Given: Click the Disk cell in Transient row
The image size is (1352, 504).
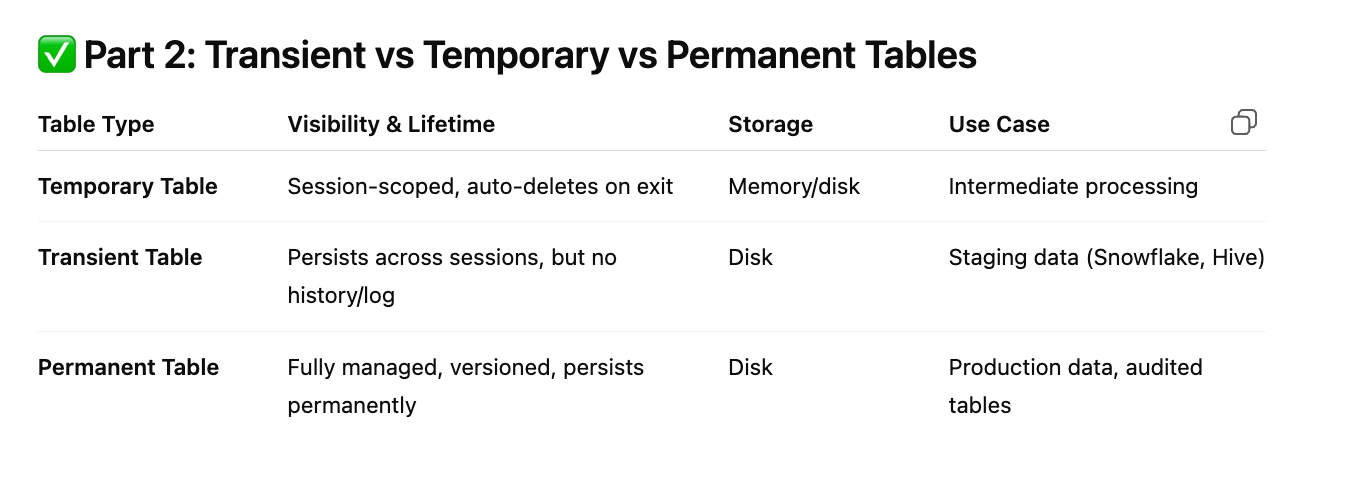Looking at the screenshot, I should pyautogui.click(x=750, y=258).
